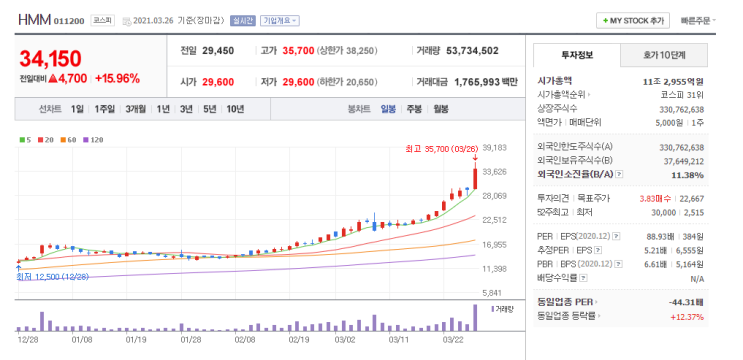The width and height of the screenshot is (743, 360).
Task: Open the 빠른주문 dropdown
Action: tap(698, 21)
